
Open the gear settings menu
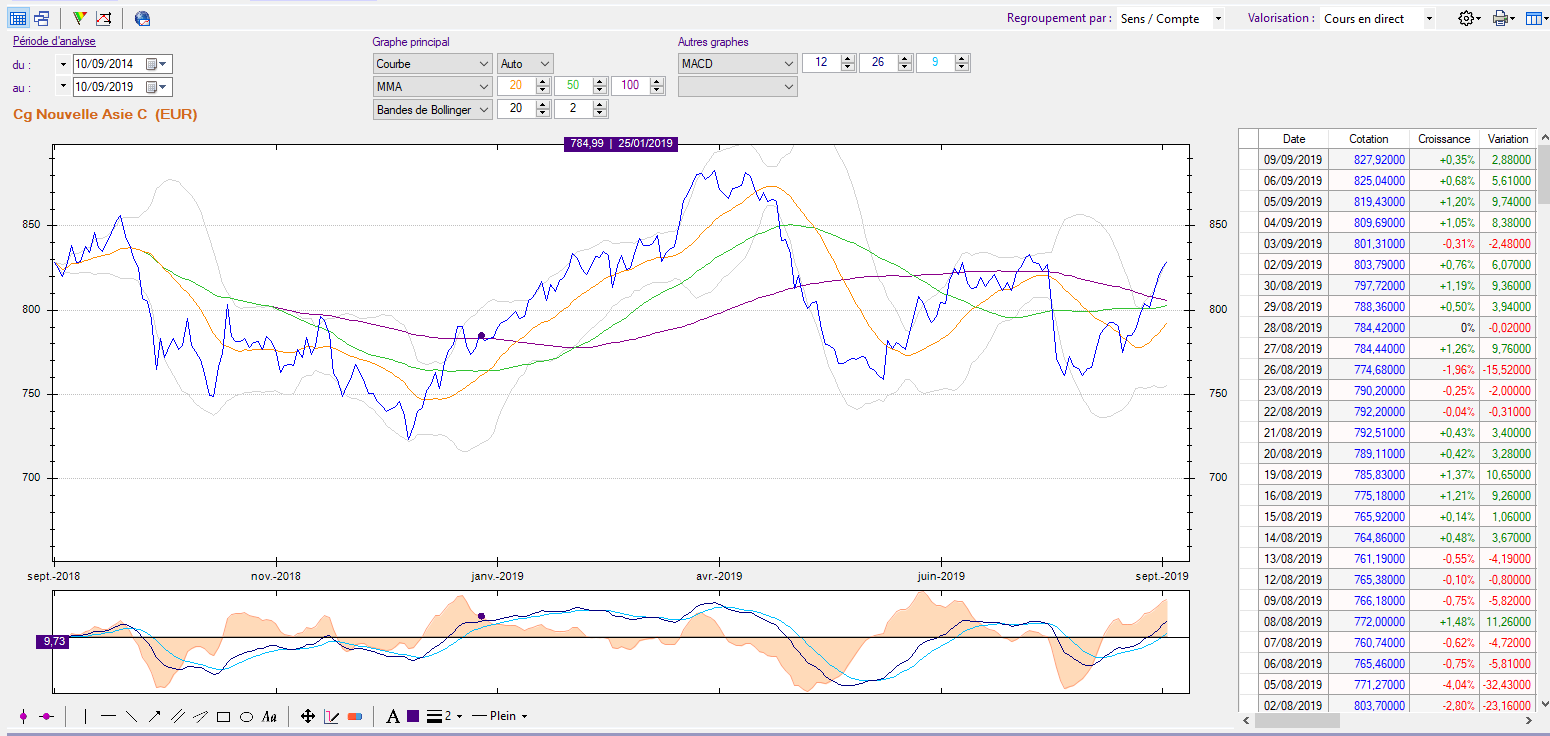click(1468, 18)
